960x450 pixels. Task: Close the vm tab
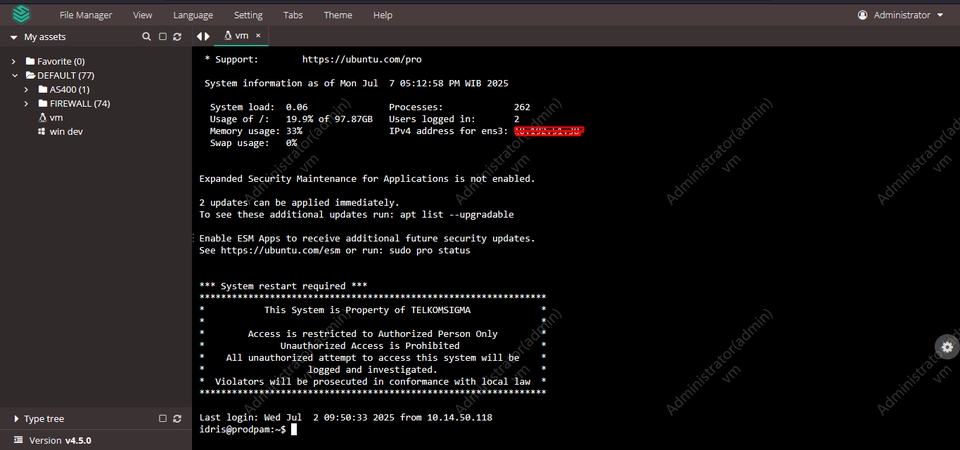click(258, 36)
